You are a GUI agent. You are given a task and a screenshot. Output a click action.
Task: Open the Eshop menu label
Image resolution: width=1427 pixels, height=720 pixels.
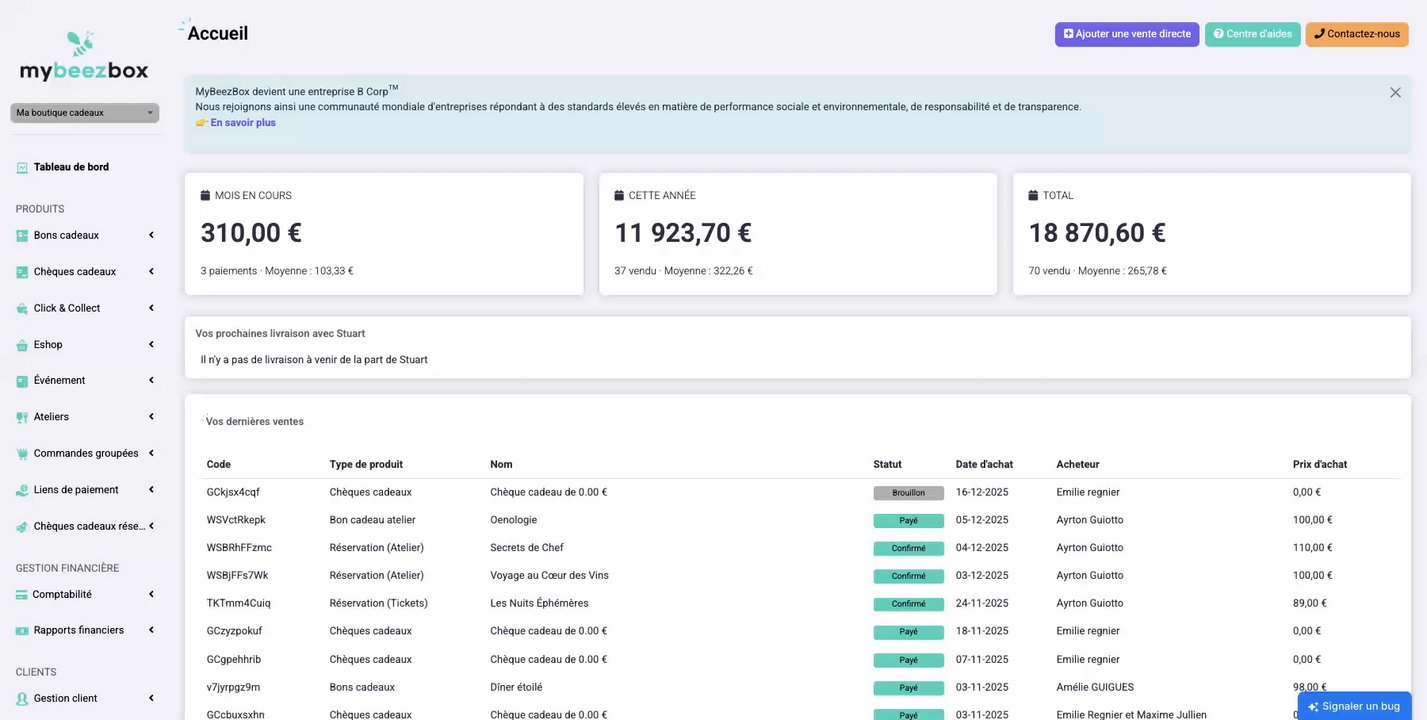[x=48, y=344]
